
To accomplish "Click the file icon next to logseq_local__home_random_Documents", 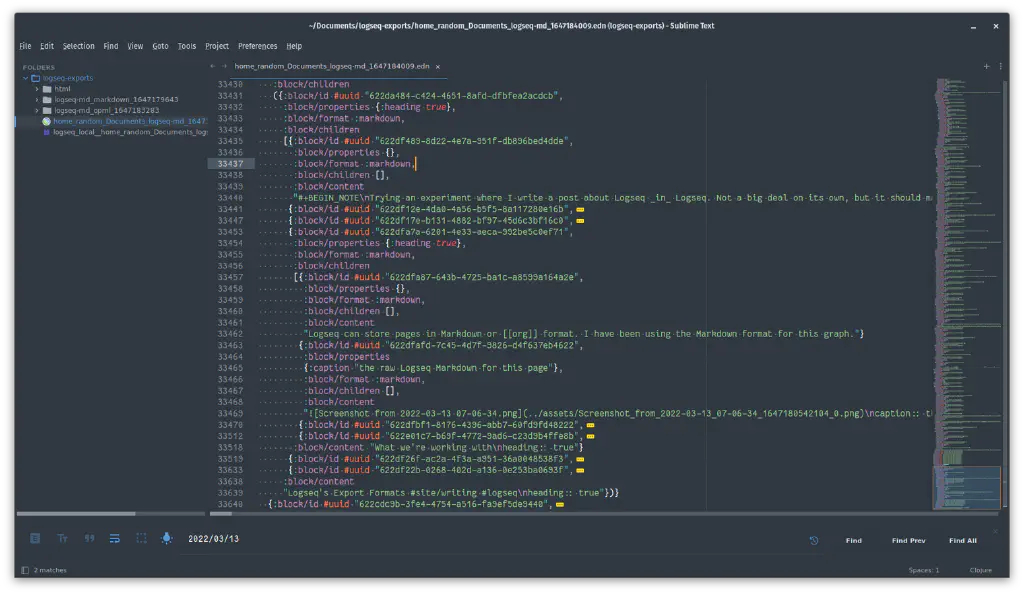I will click(46, 130).
